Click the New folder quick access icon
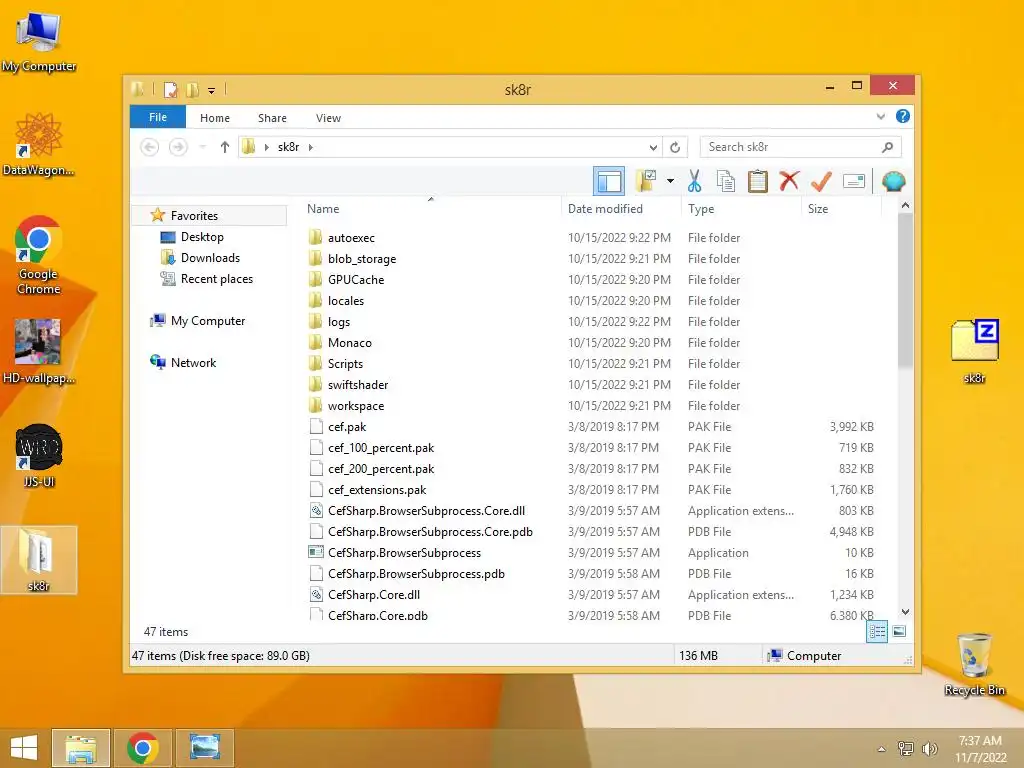Image resolution: width=1024 pixels, height=768 pixels. point(192,89)
